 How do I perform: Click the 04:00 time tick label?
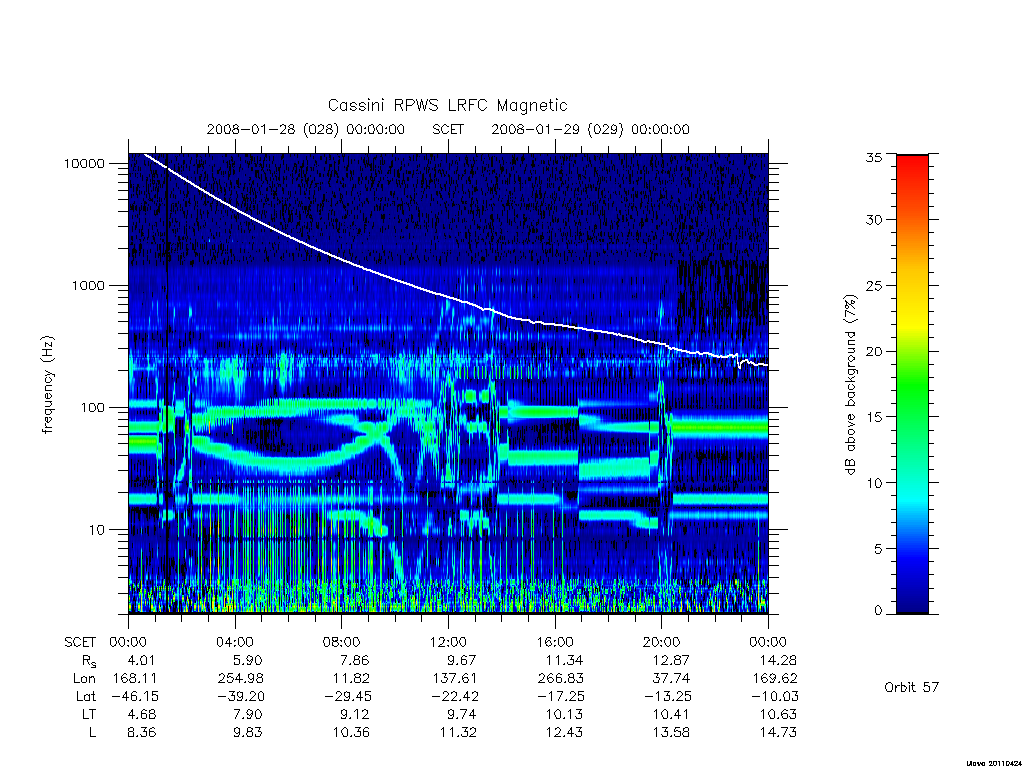pyautogui.click(x=234, y=642)
